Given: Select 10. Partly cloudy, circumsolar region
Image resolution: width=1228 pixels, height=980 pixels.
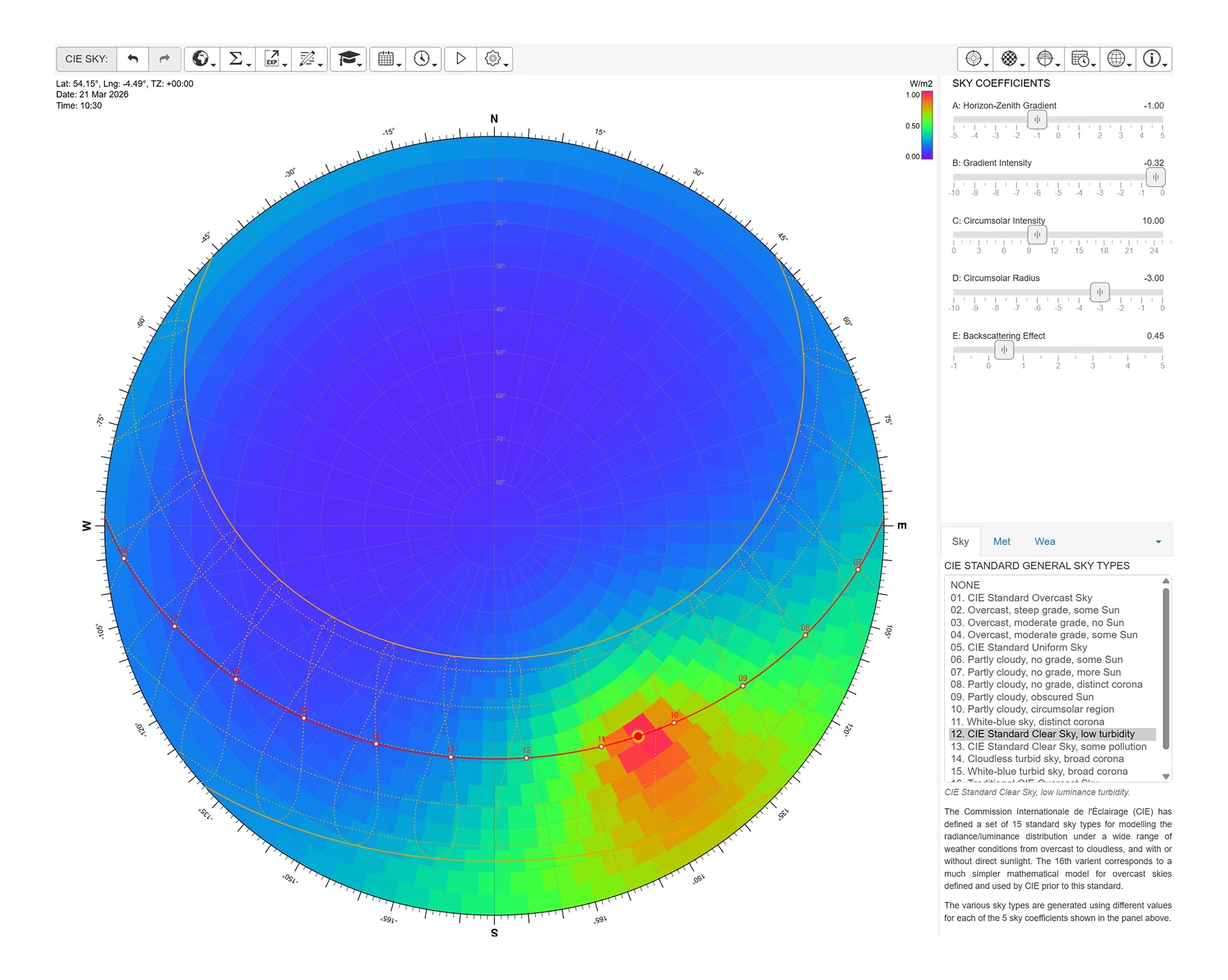Looking at the screenshot, I should pos(1053,709).
